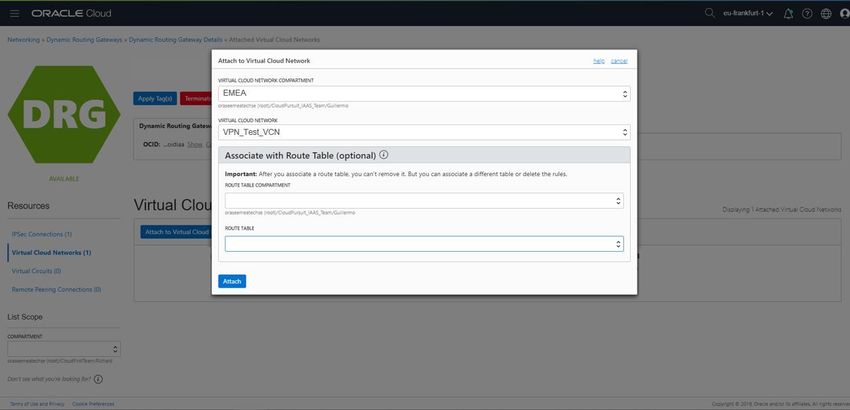Screen dimensions: 850x410
Task: Open the notifications bell icon
Action: [788, 14]
